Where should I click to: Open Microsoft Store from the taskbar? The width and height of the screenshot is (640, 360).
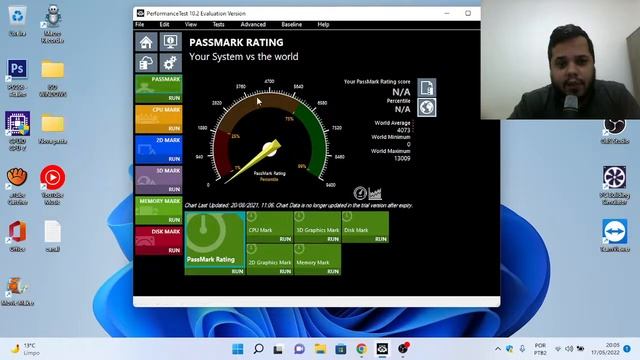coord(341,349)
